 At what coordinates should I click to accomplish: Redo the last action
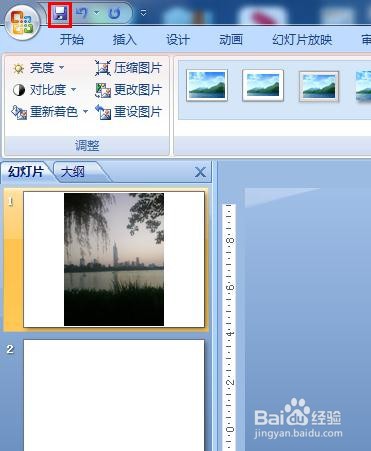point(114,13)
